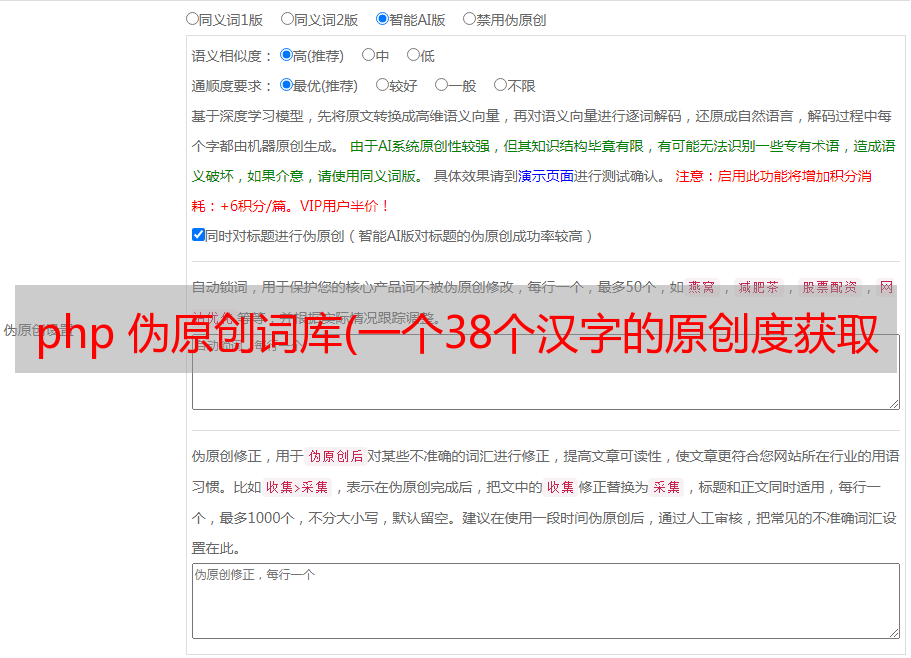911x658 pixels.
Task: Set 语义相似度 to 中
Action: click(368, 55)
